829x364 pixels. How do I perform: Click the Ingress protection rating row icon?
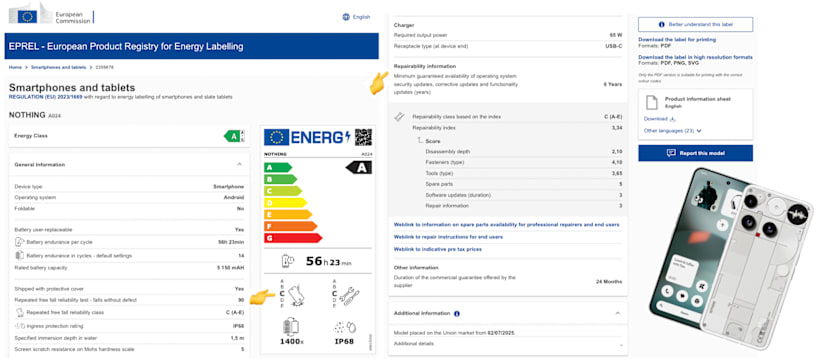[20, 326]
